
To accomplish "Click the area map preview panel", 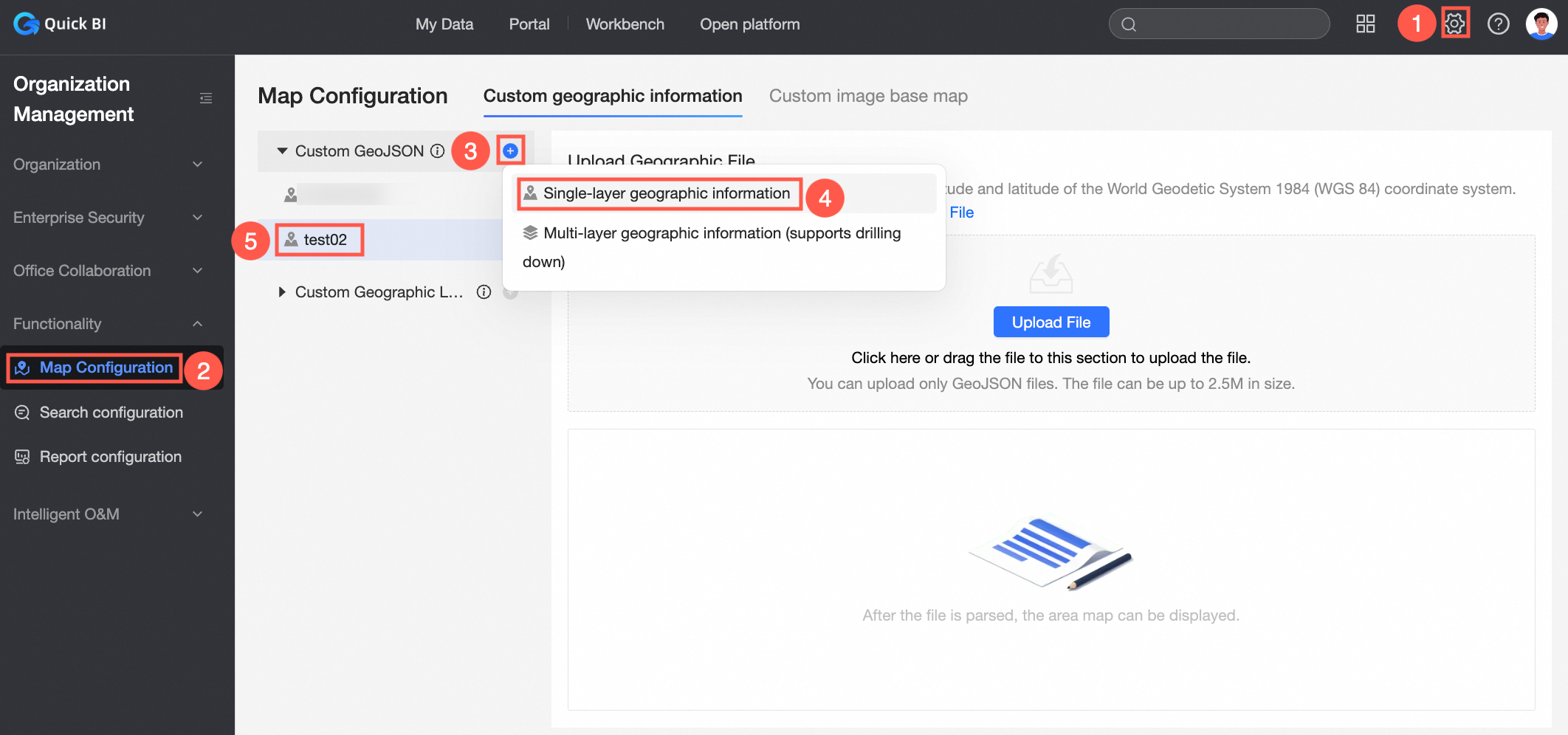I will point(1051,569).
